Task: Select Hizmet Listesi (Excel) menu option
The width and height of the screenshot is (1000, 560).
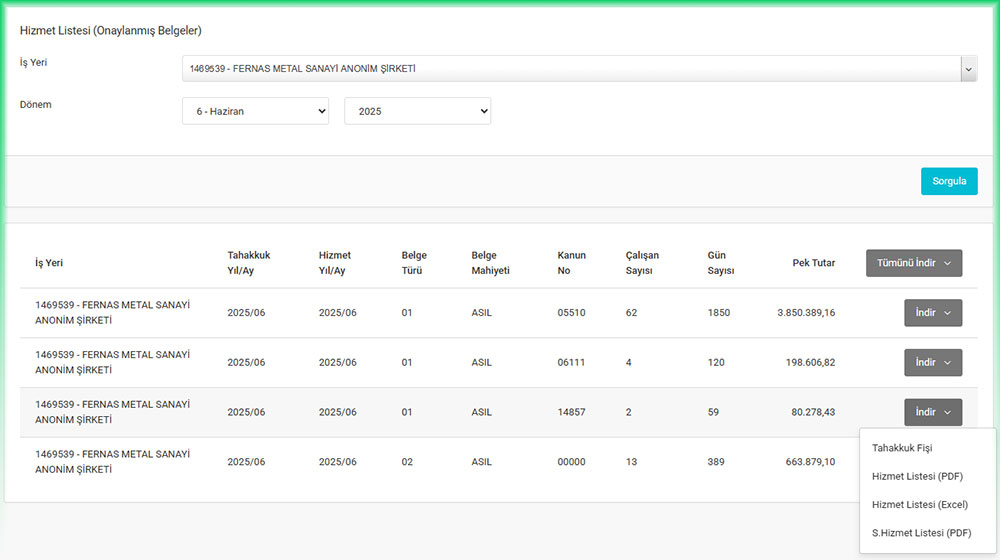Action: click(919, 505)
